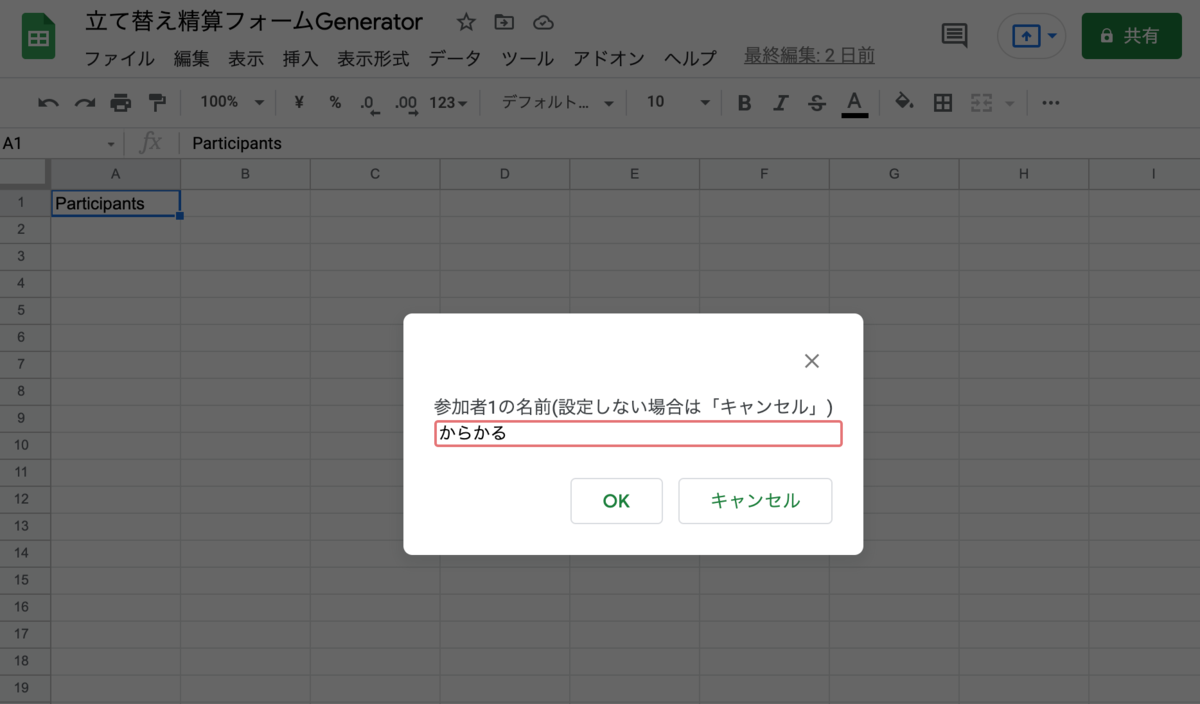The image size is (1200, 704).
Task: Click the 最終編集: 2 日前 link
Action: click(x=809, y=56)
